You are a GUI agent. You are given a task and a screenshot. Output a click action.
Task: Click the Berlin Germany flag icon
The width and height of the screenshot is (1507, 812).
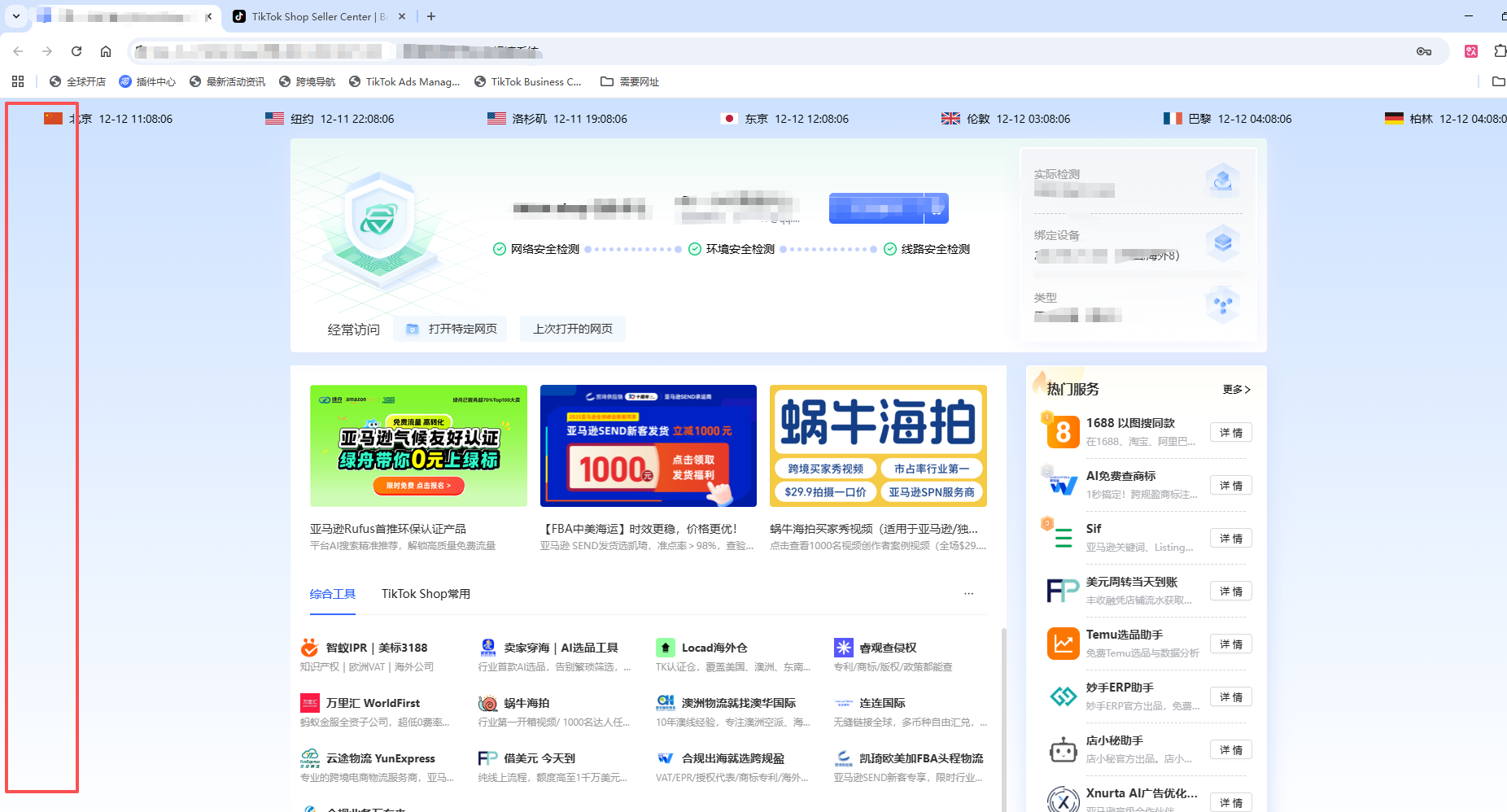(1394, 119)
